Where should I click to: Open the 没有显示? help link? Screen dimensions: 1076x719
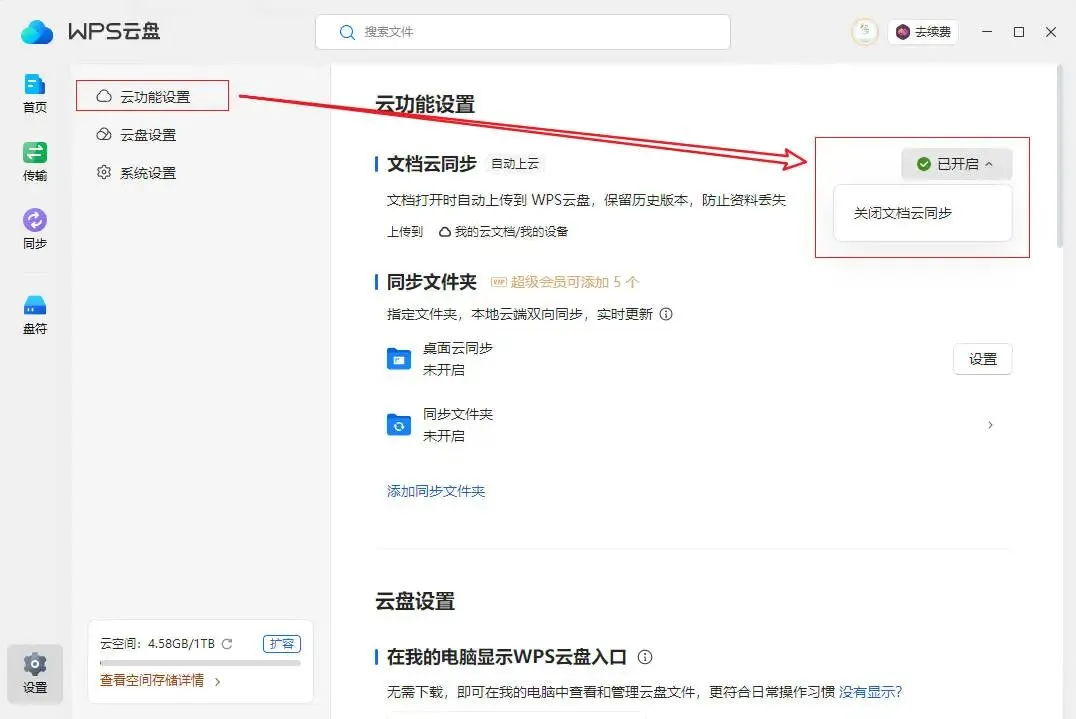[870, 692]
